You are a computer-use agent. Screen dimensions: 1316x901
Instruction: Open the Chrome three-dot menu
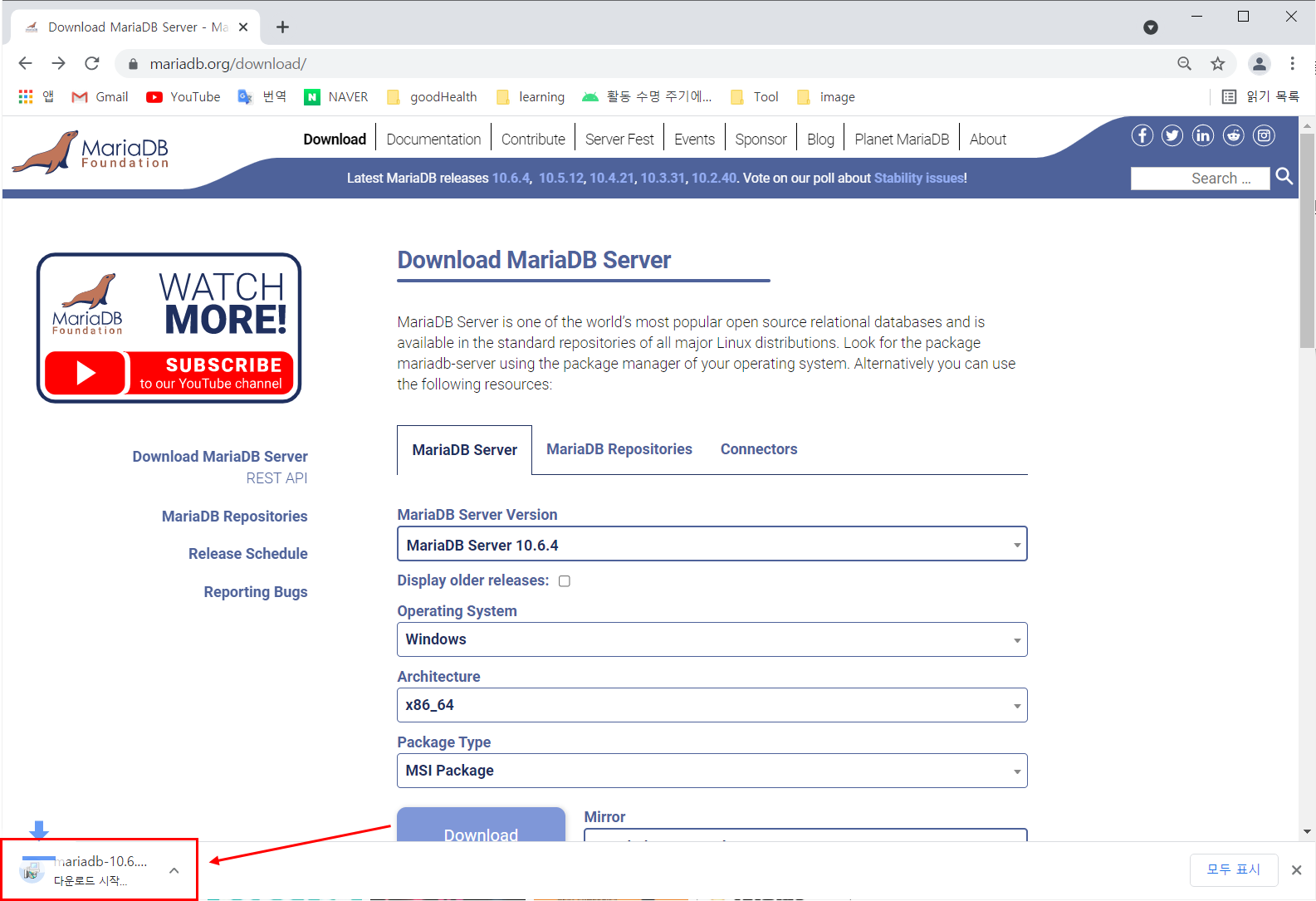point(1292,64)
